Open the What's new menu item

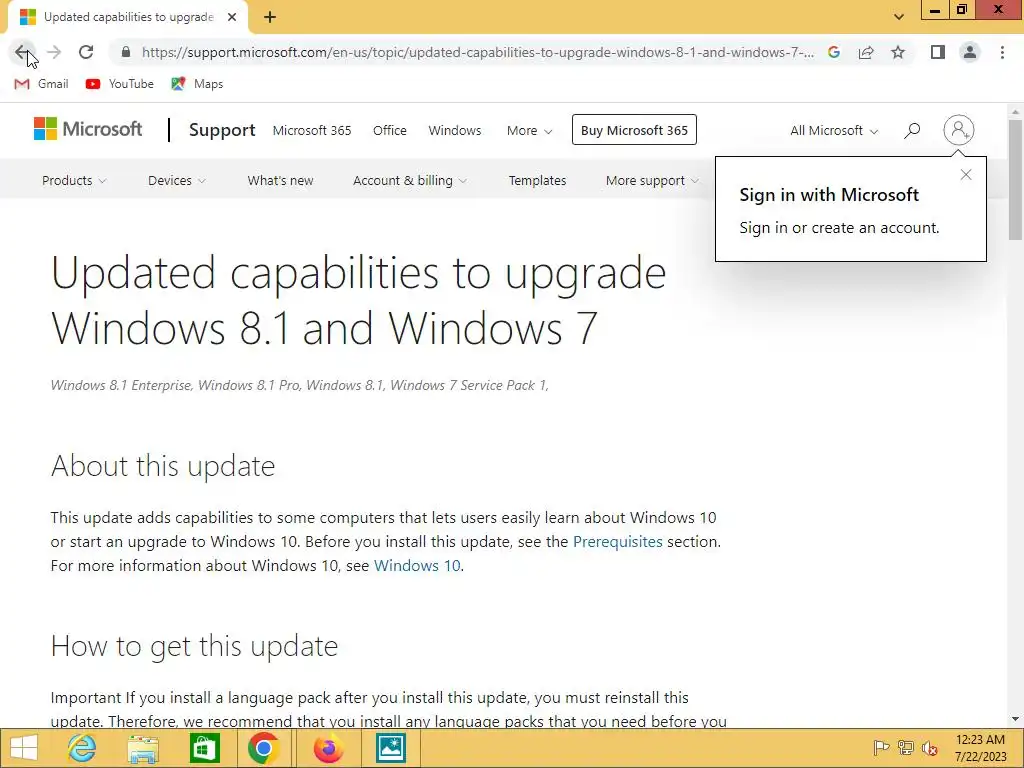tap(280, 180)
